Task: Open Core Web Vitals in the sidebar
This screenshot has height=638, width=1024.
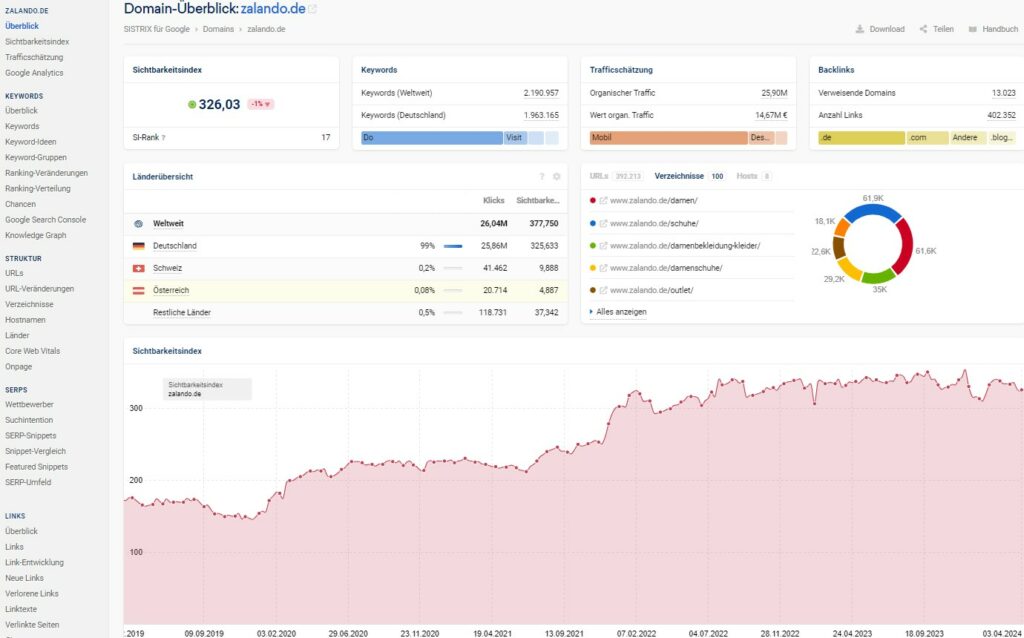Action: tap(33, 351)
